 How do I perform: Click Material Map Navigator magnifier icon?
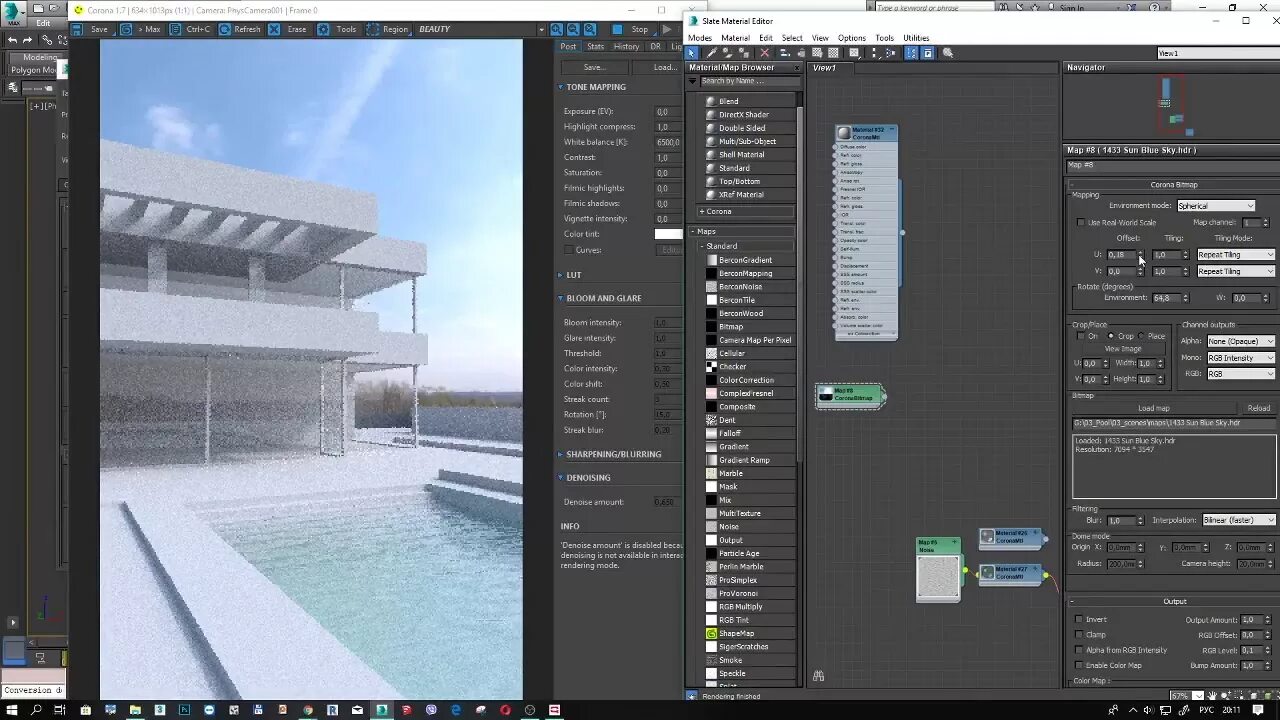pyautogui.click(x=948, y=53)
